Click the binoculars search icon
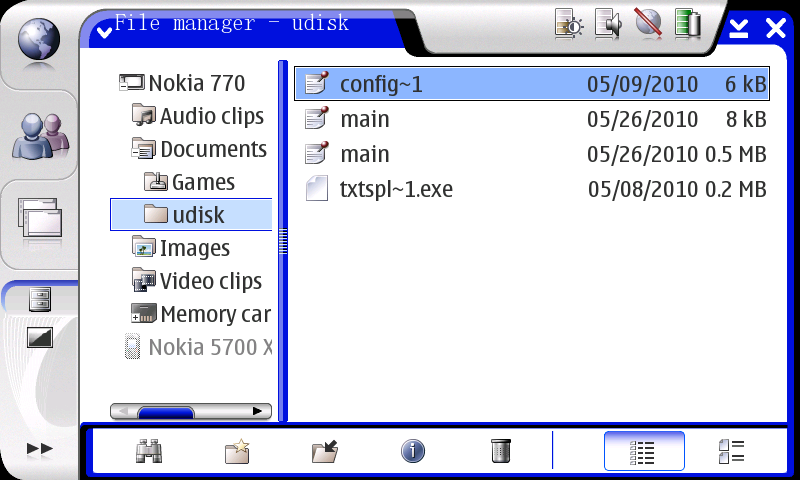The width and height of the screenshot is (800, 480). pos(149,451)
